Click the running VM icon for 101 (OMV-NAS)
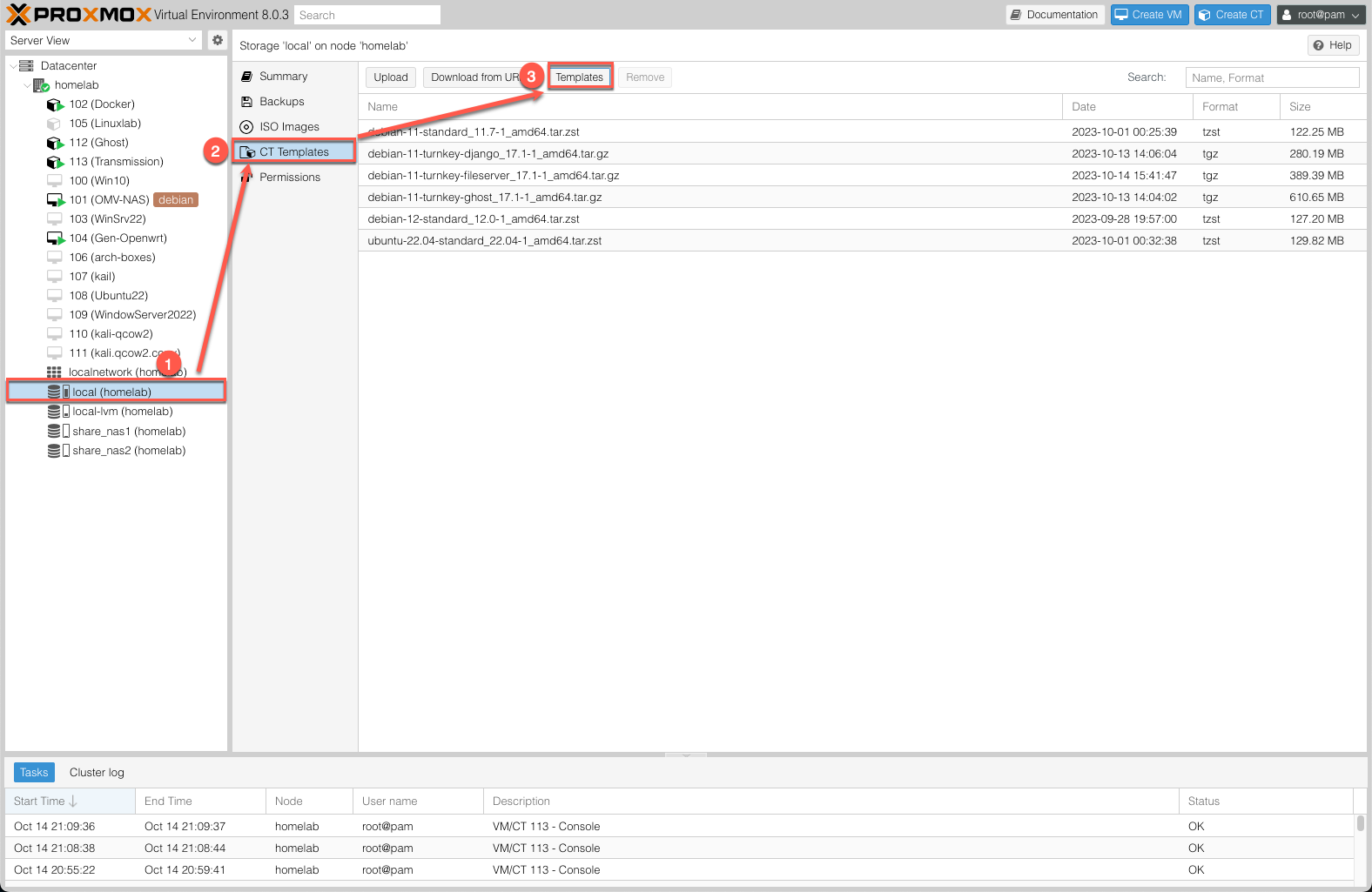 56,200
